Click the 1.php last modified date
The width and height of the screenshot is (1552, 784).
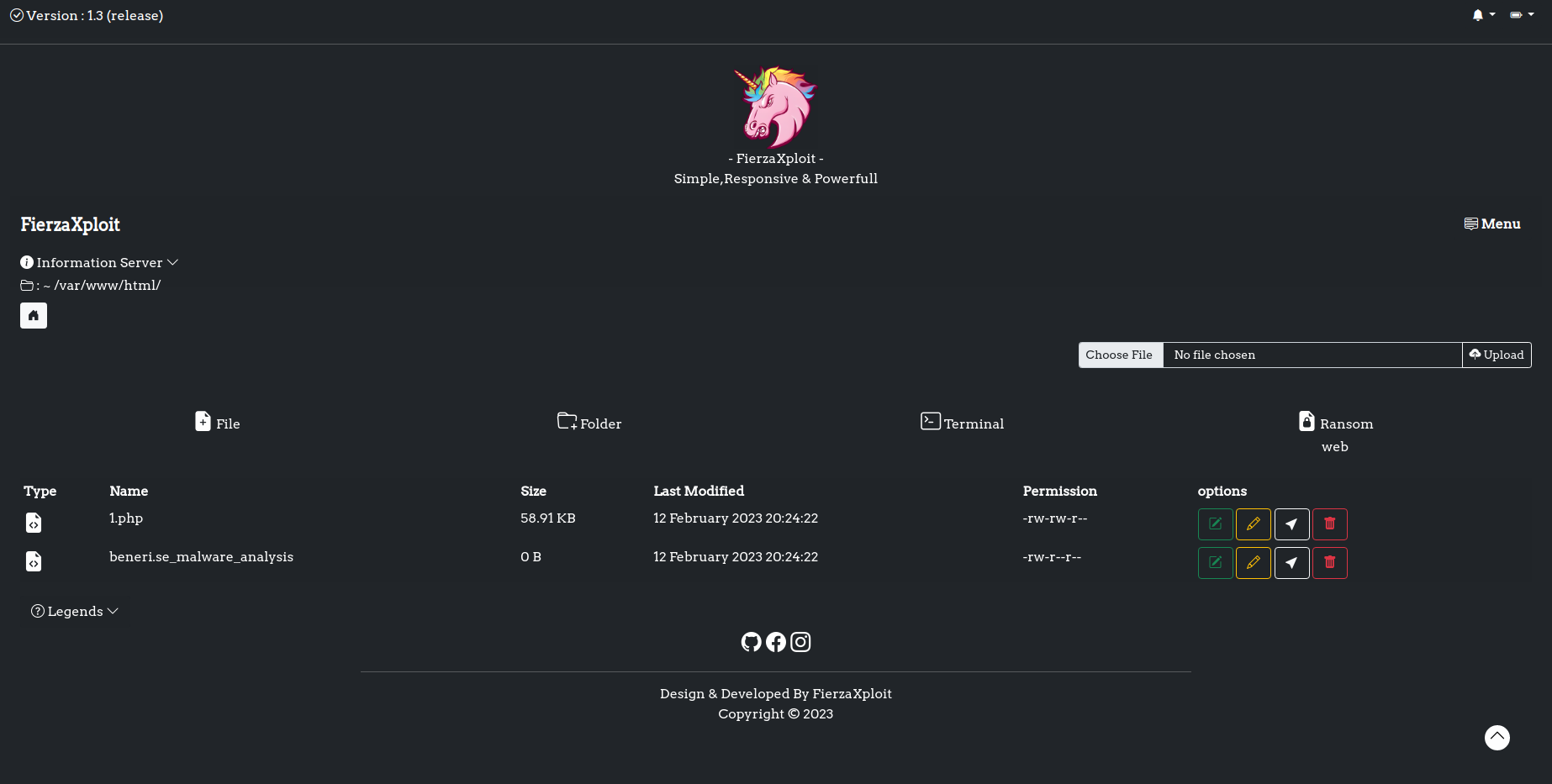point(736,518)
